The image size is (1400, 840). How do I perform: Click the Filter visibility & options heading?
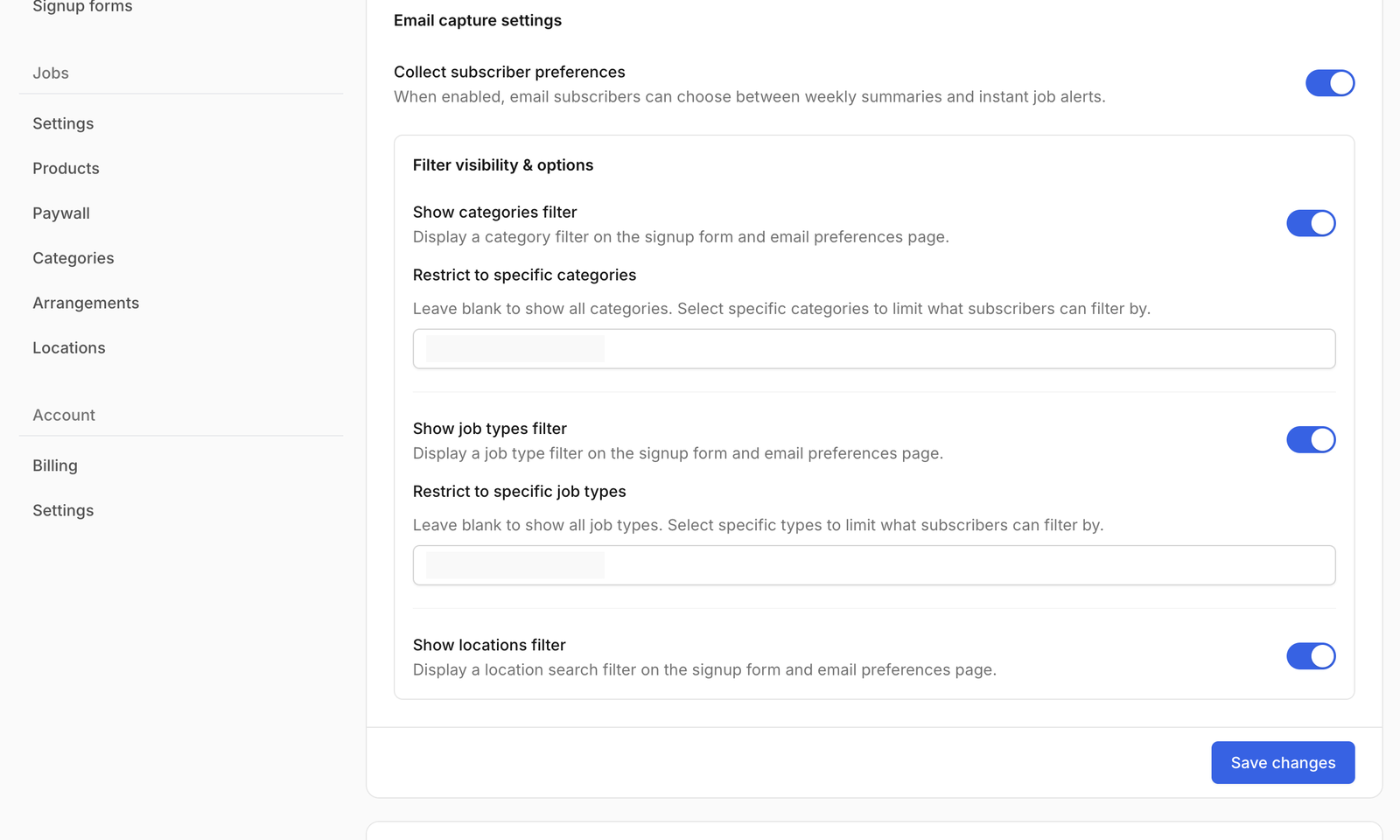(x=503, y=164)
